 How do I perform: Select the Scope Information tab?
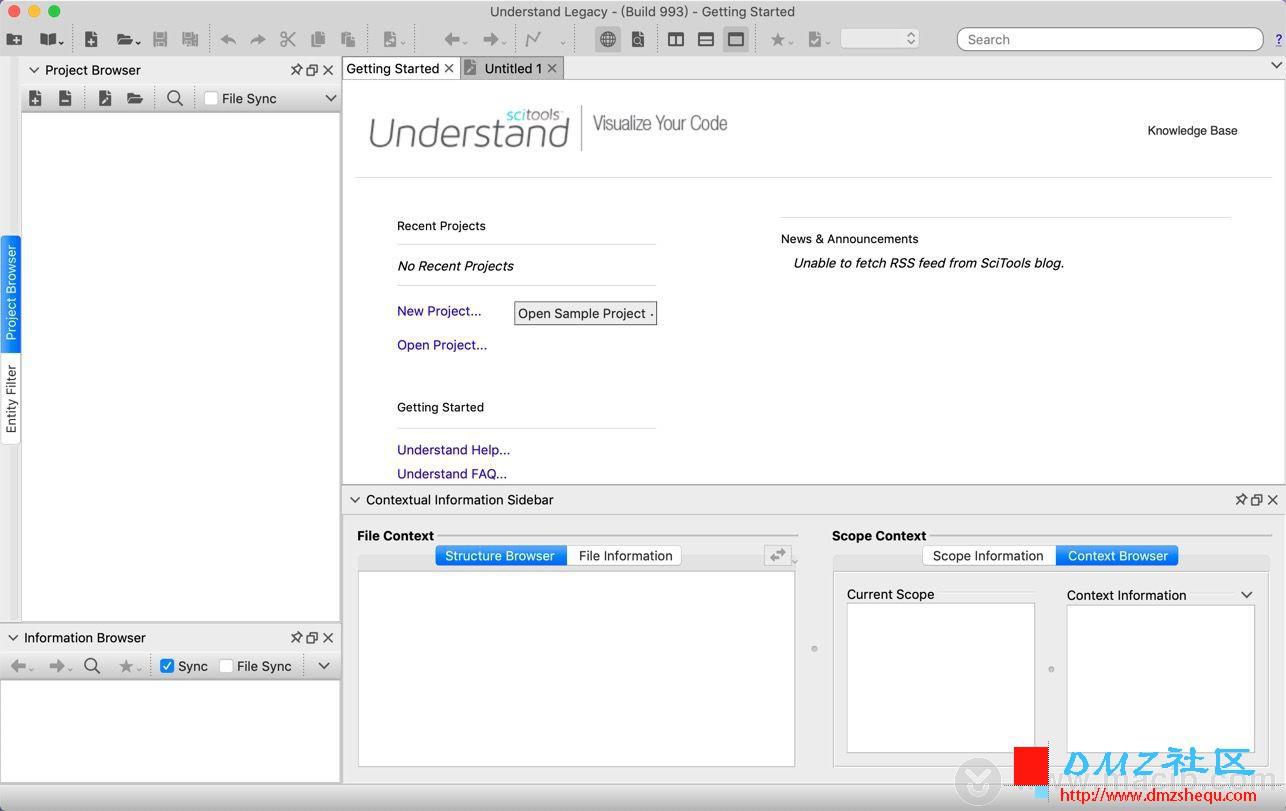tap(988, 556)
